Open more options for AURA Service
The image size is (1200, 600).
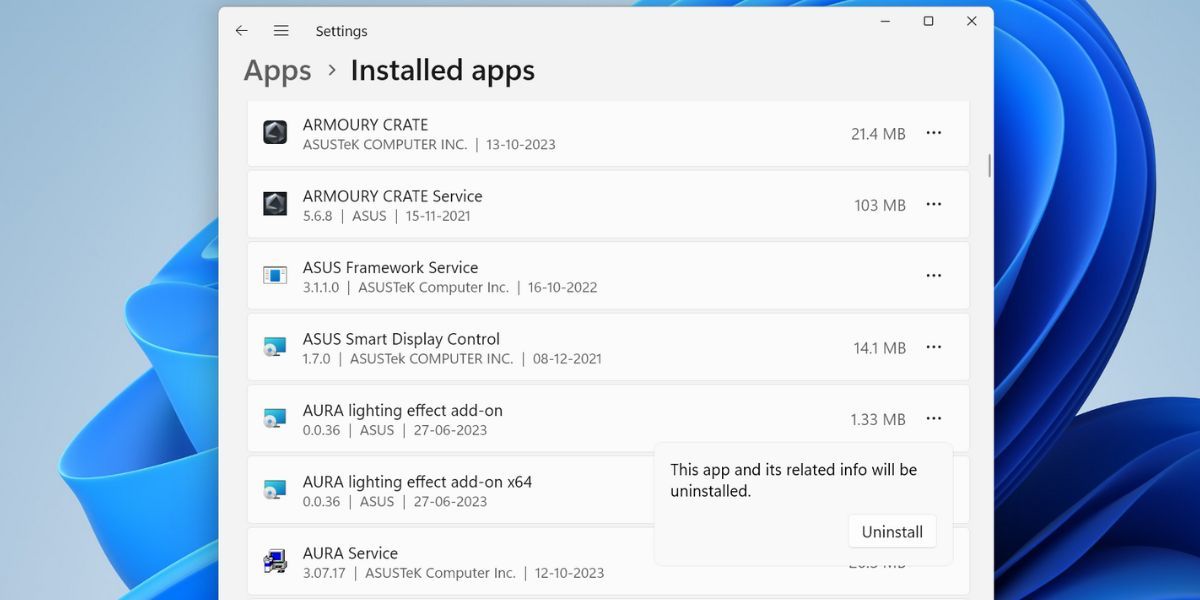934,561
